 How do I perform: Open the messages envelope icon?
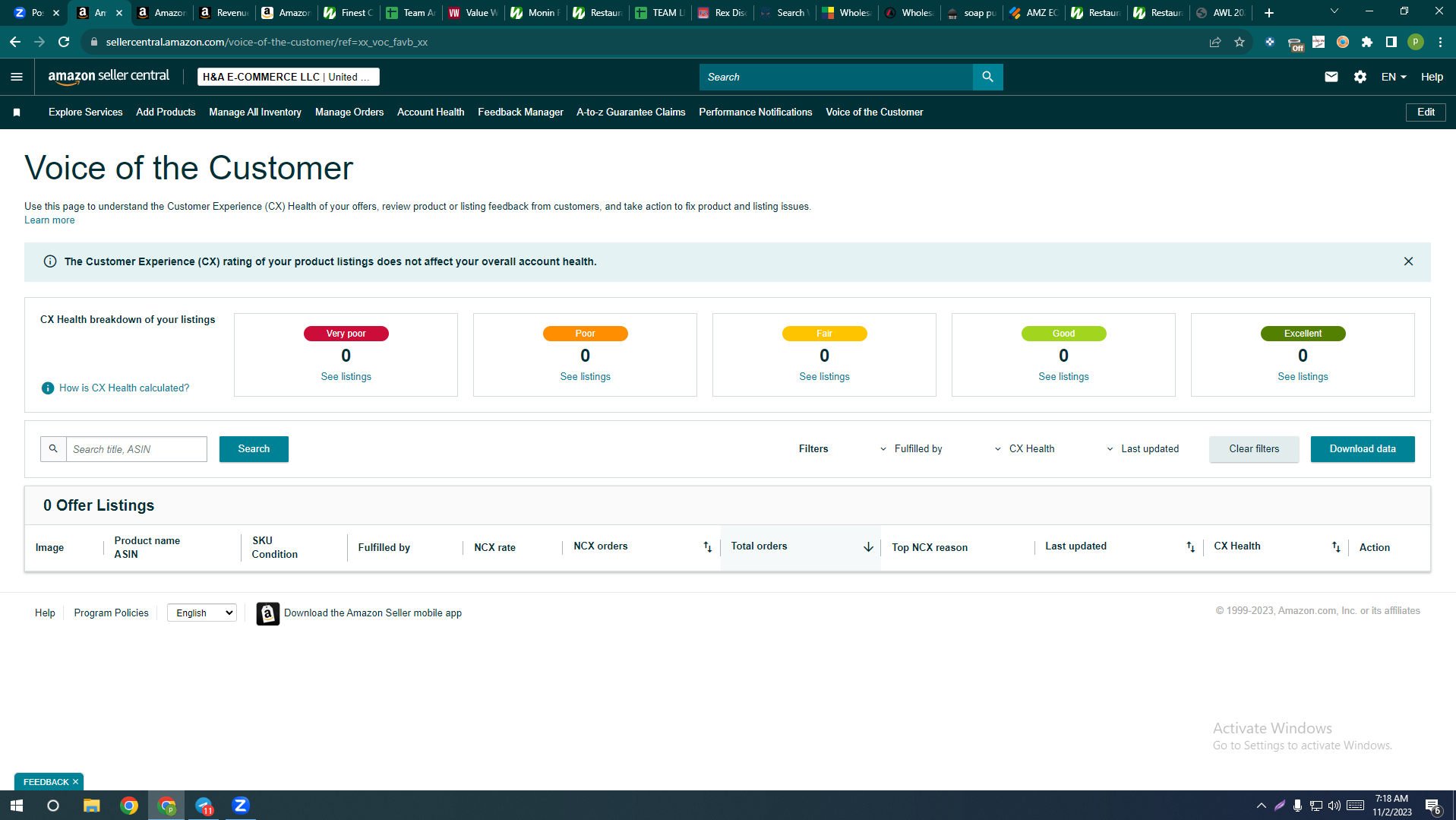[1331, 77]
